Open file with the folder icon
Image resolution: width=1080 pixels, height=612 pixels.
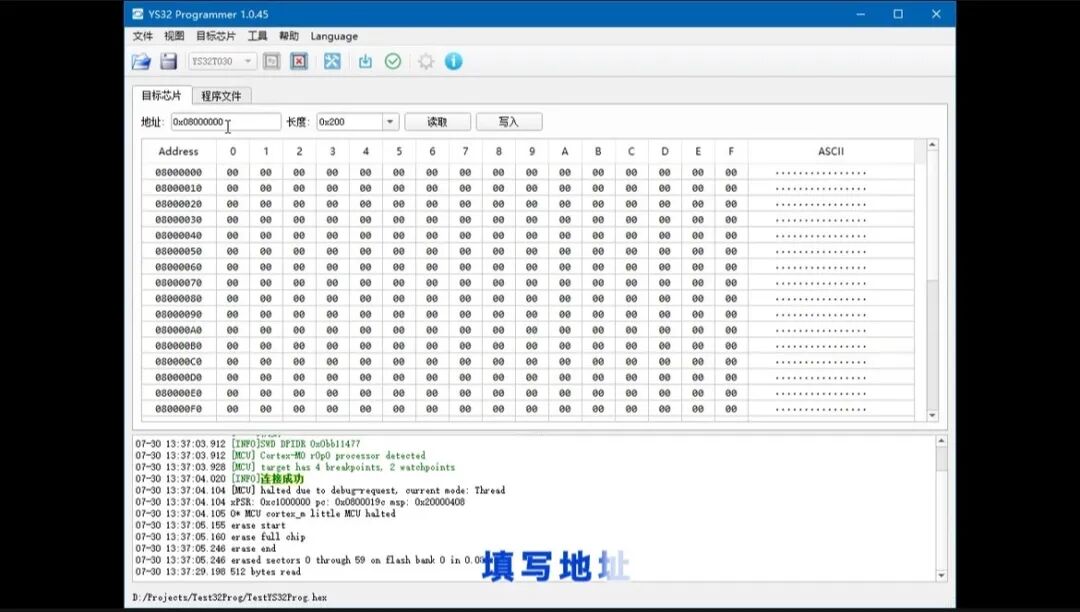(141, 61)
